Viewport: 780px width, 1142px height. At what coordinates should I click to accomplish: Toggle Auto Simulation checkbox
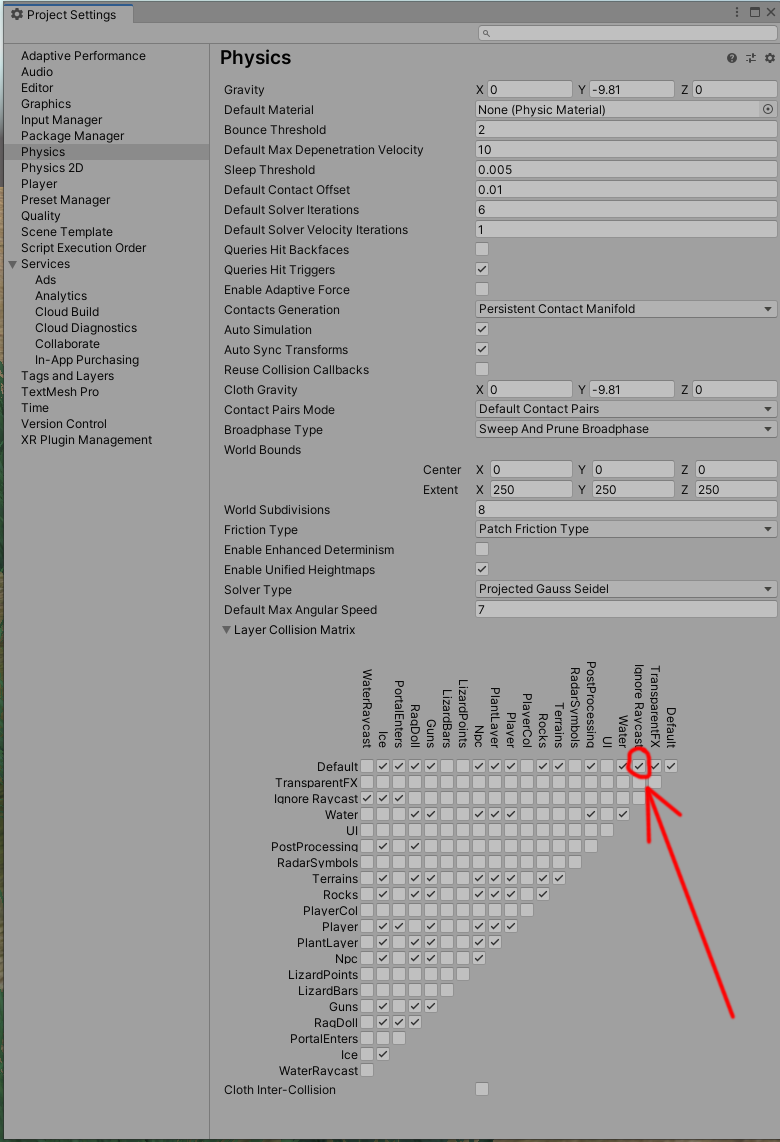[482, 329]
